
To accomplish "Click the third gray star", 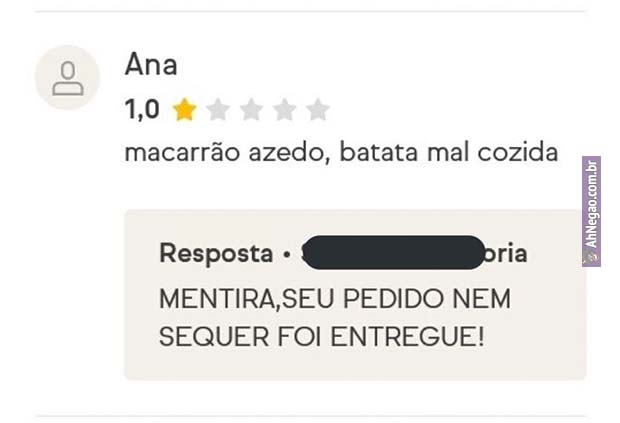I will tap(251, 110).
